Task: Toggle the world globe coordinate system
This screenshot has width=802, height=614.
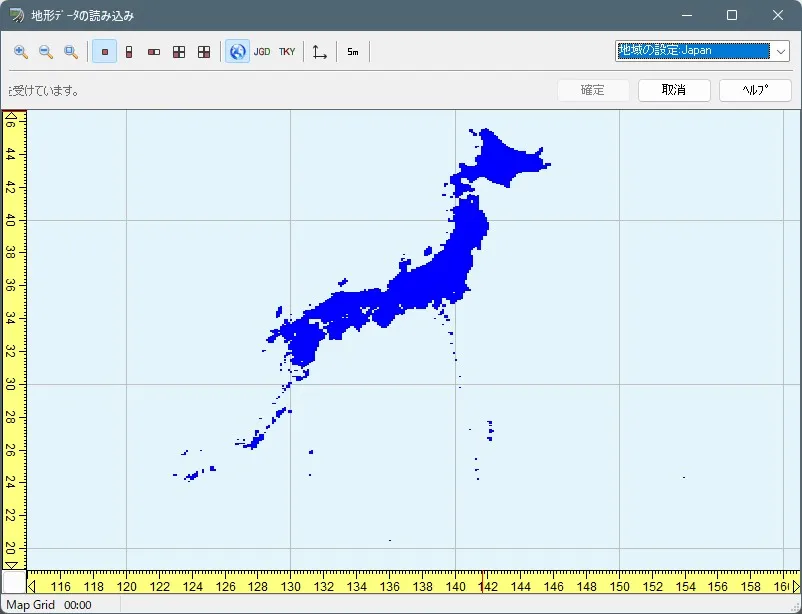Action: click(x=237, y=52)
